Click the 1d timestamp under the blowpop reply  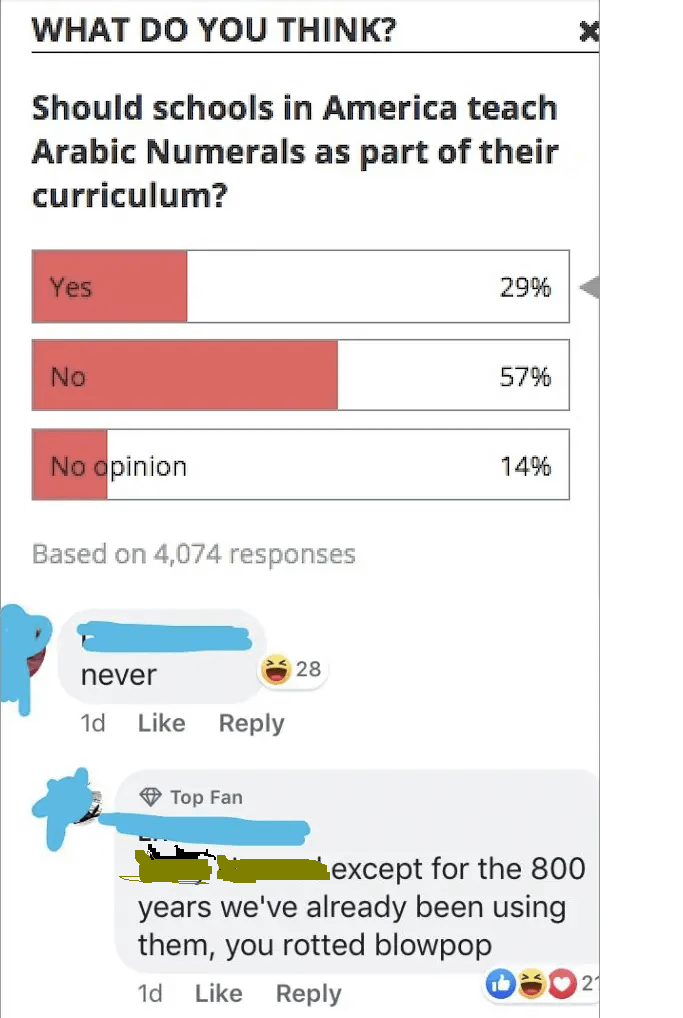[150, 993]
